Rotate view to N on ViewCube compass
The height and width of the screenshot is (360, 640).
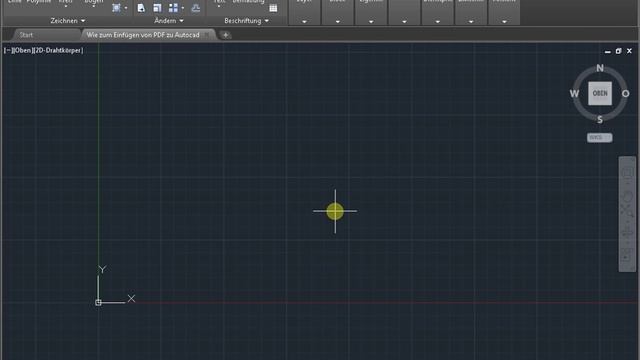(600, 68)
